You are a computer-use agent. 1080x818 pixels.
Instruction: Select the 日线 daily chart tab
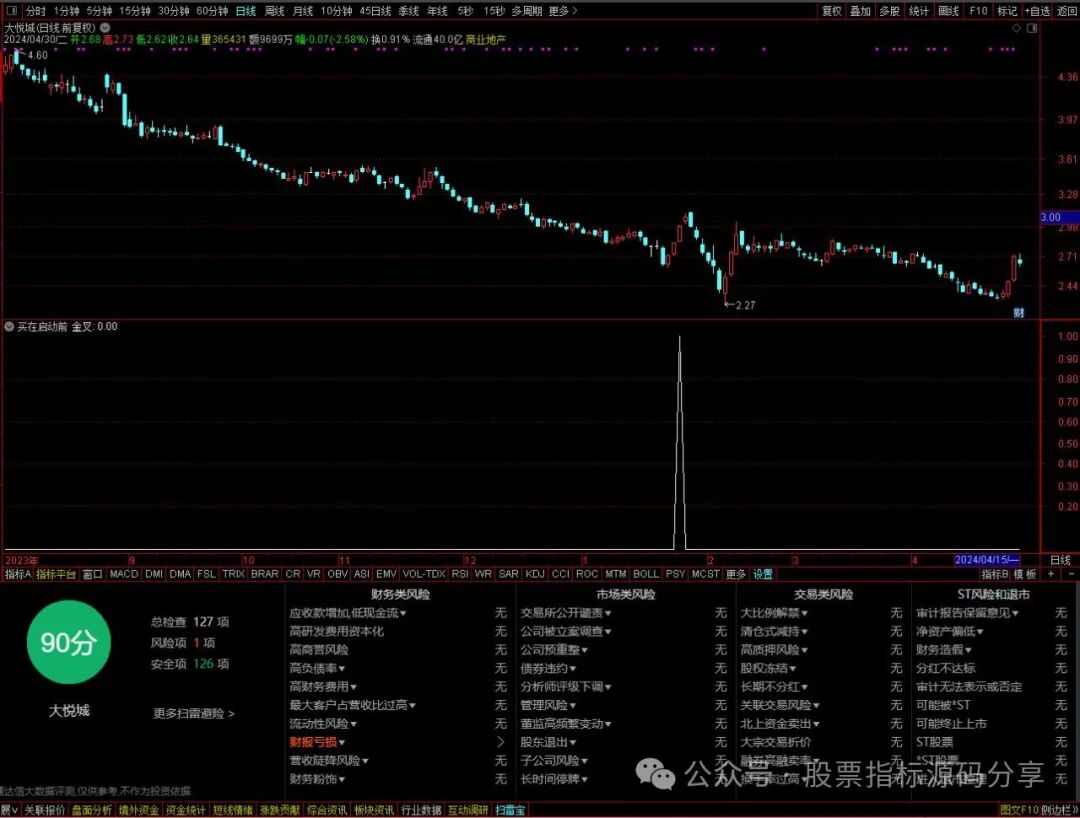coord(245,11)
